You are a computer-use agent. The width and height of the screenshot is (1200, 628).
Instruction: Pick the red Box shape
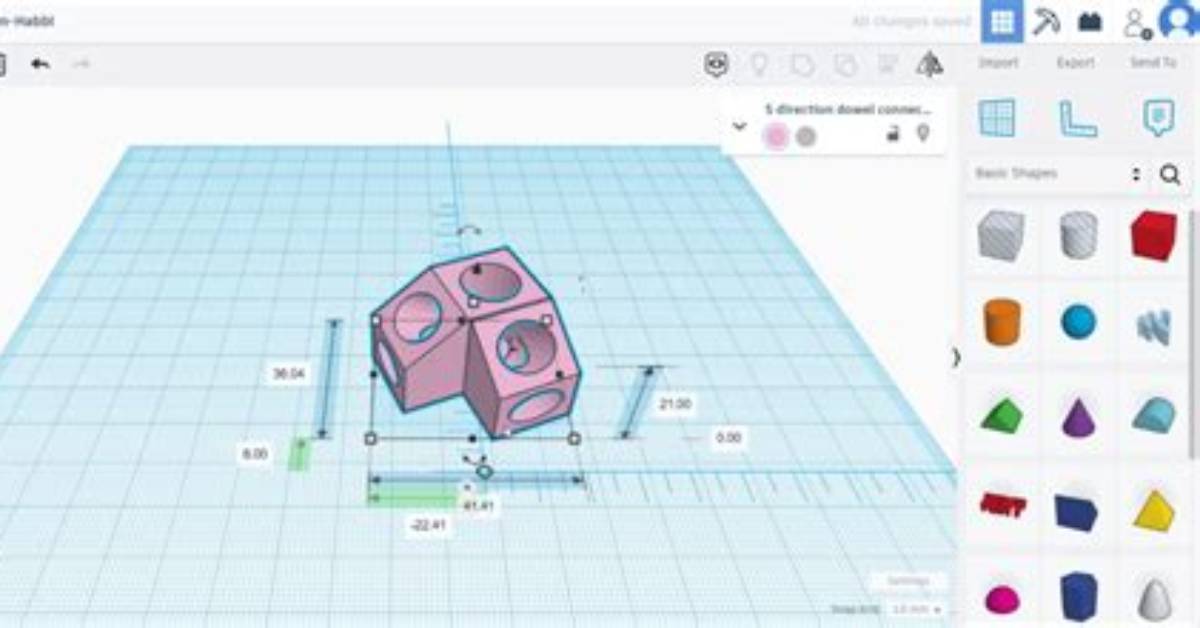point(1153,237)
